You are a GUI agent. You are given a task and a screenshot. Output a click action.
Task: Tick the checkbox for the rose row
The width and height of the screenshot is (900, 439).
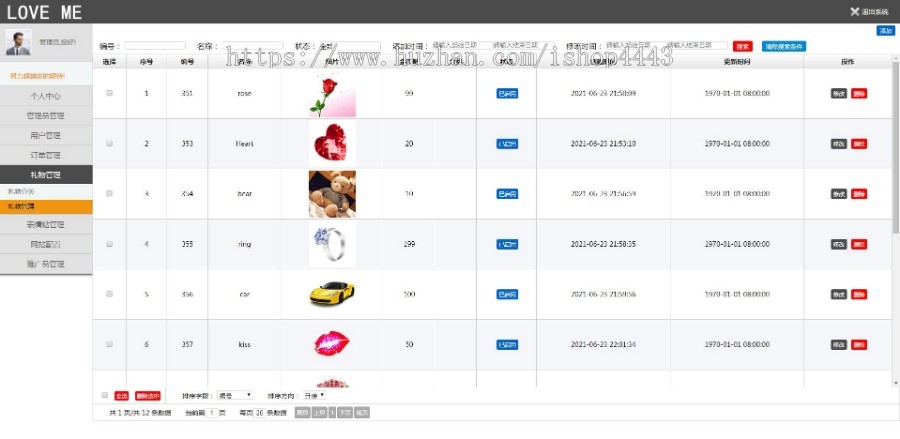[x=109, y=93]
